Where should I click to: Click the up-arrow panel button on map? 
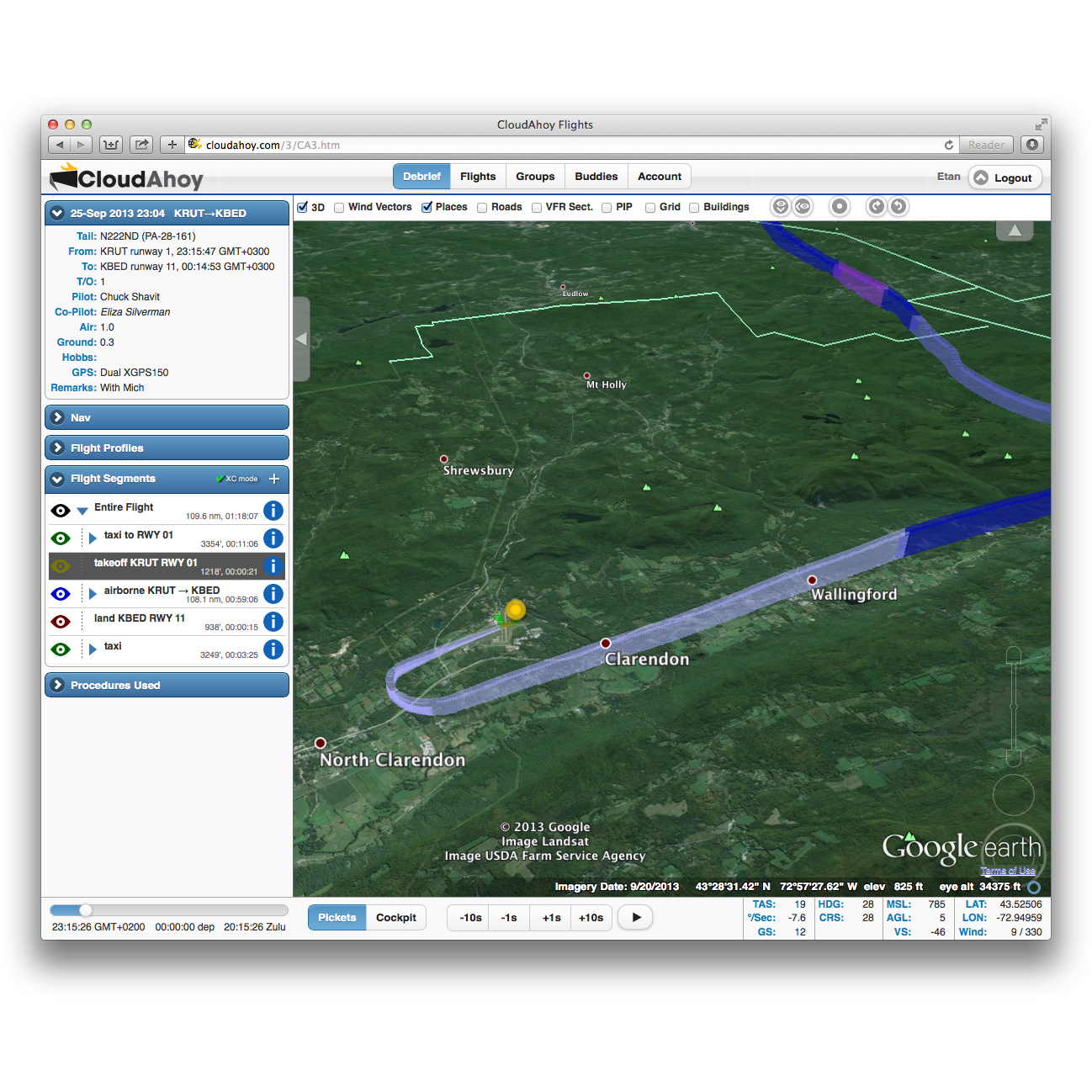click(x=1015, y=231)
